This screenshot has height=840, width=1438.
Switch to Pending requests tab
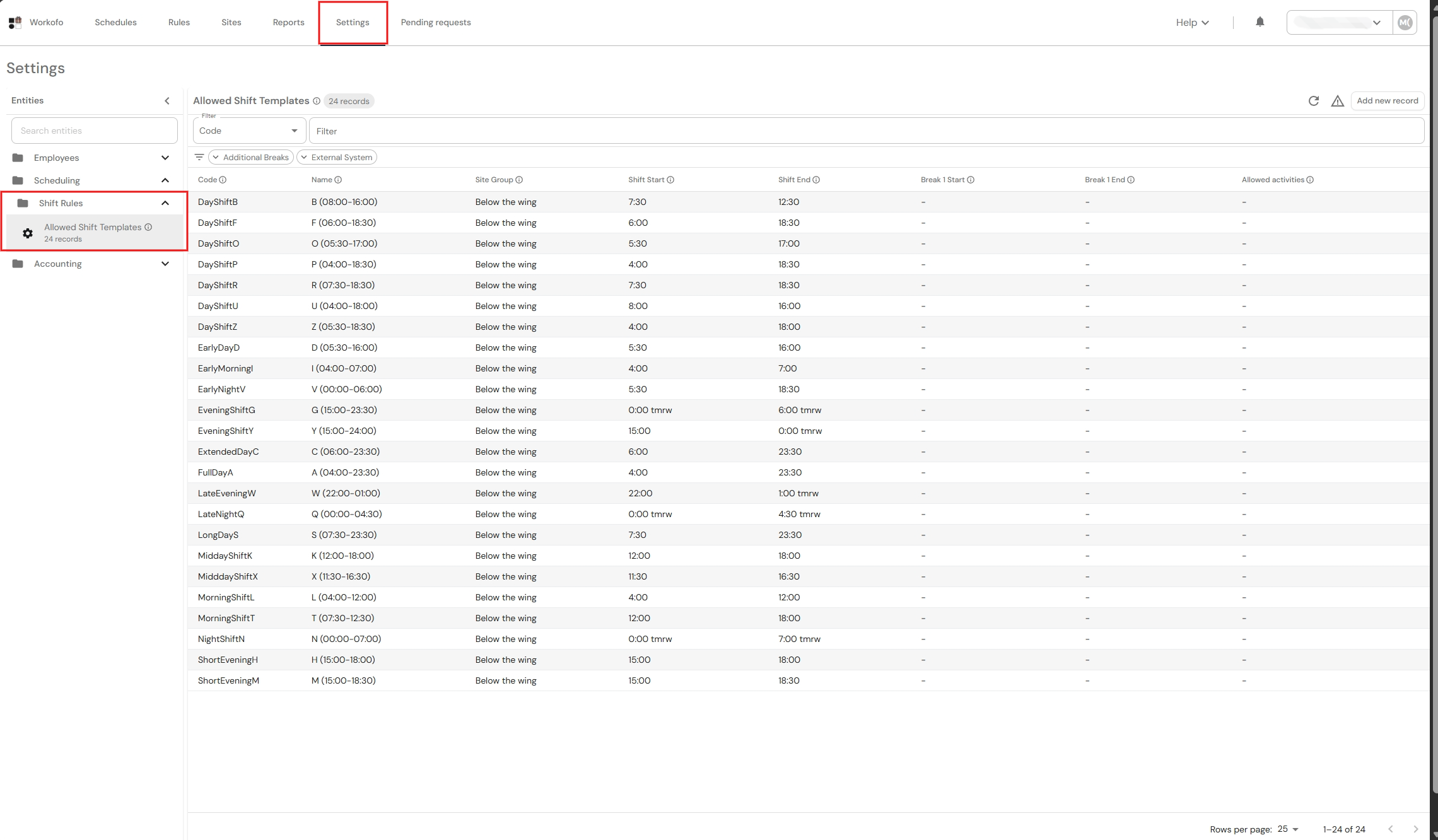(x=436, y=22)
